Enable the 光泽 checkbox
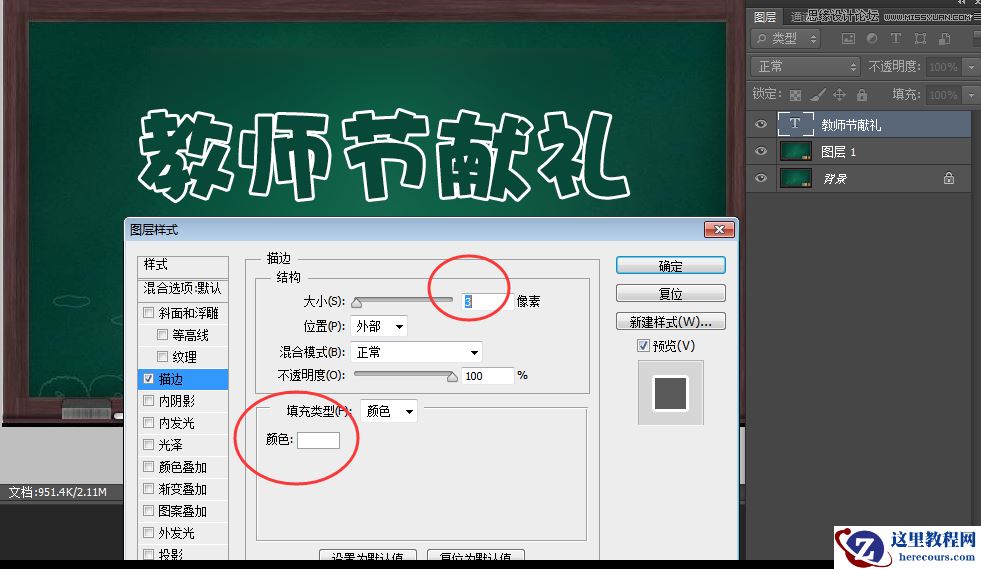The height and width of the screenshot is (569, 981). tap(148, 444)
